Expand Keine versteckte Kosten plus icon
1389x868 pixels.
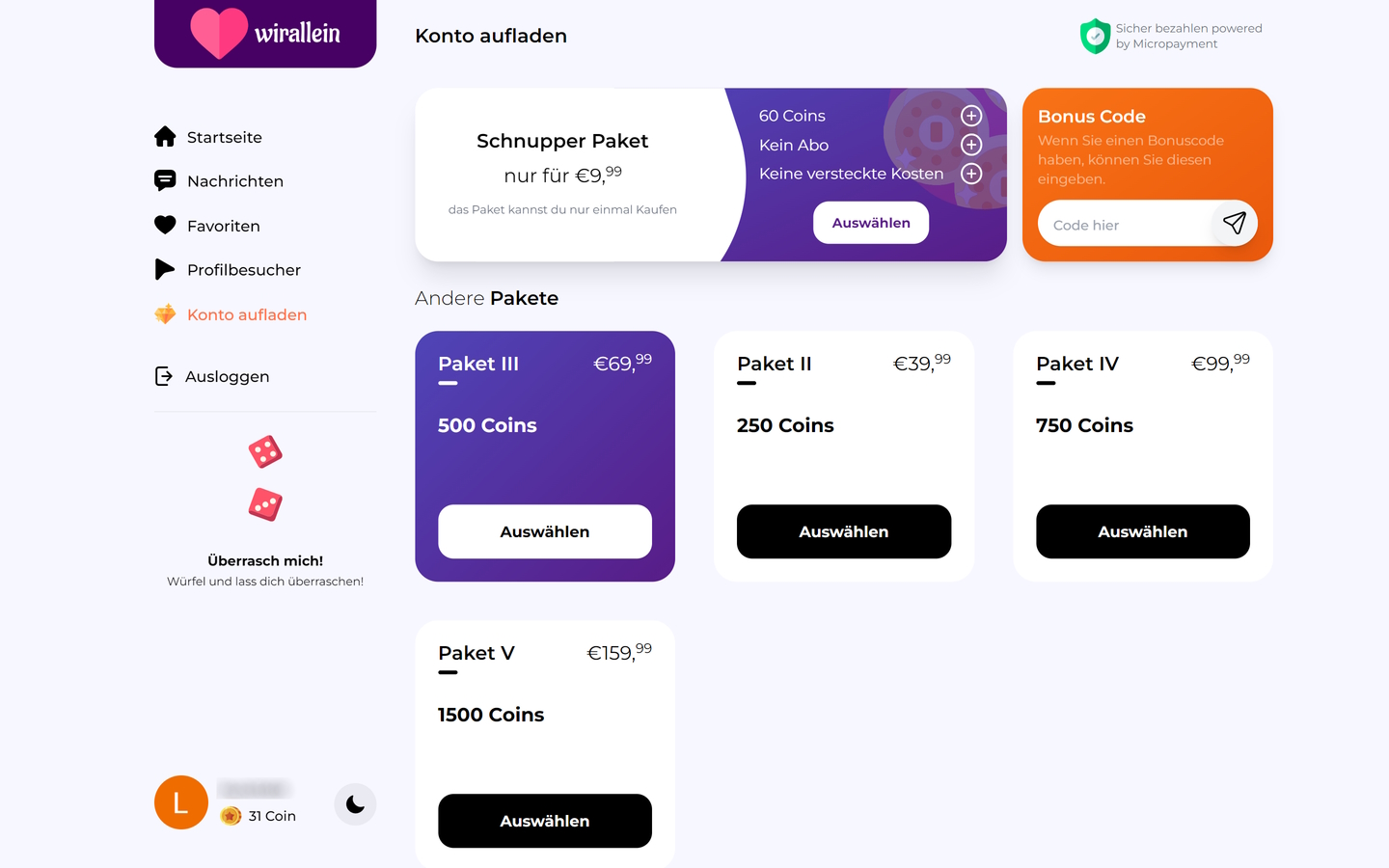(971, 174)
